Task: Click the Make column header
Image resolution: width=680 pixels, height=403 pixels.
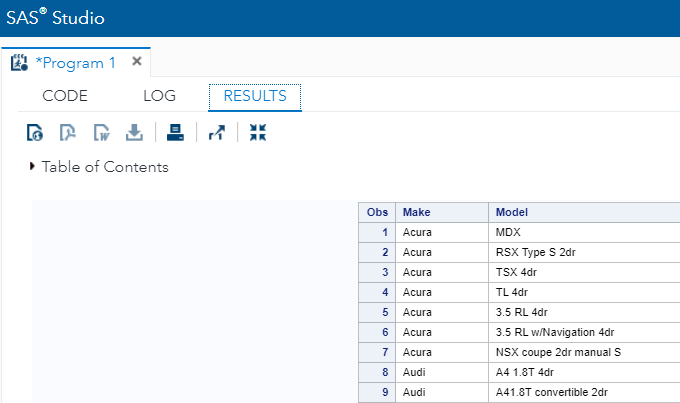Action: pyautogui.click(x=416, y=212)
